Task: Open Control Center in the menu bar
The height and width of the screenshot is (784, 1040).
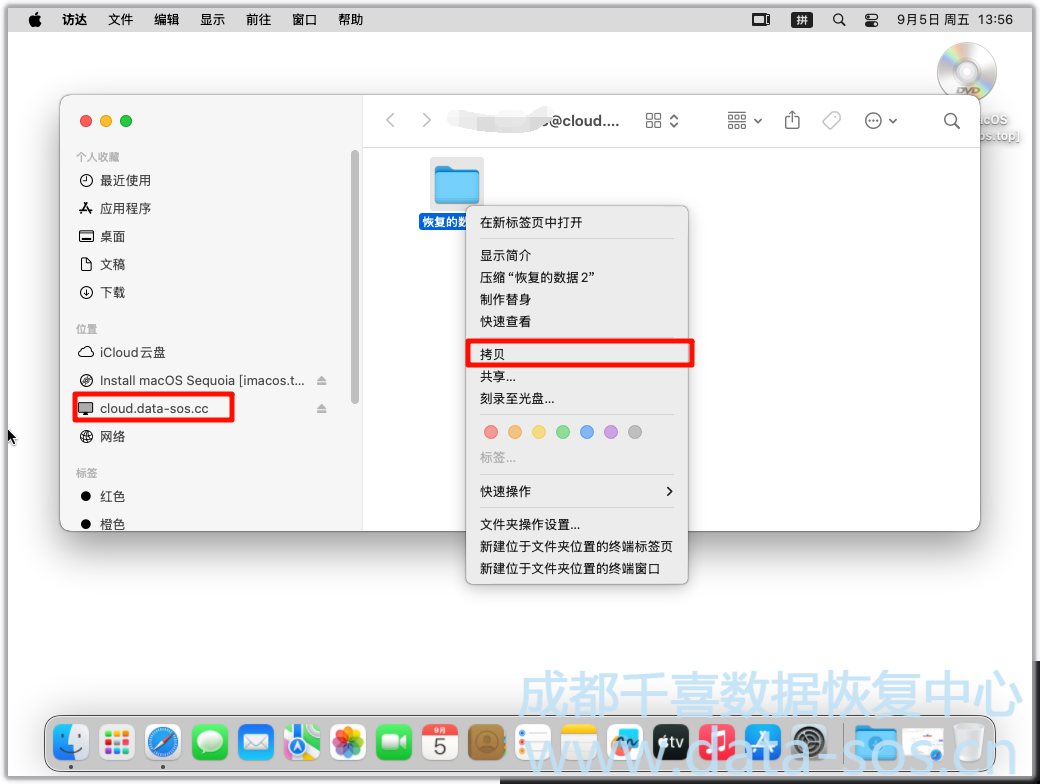Action: 871,20
